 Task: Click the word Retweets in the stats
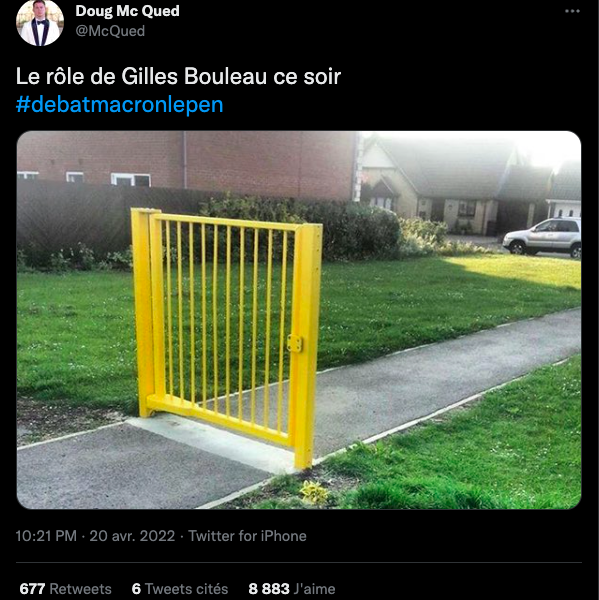[80, 589]
